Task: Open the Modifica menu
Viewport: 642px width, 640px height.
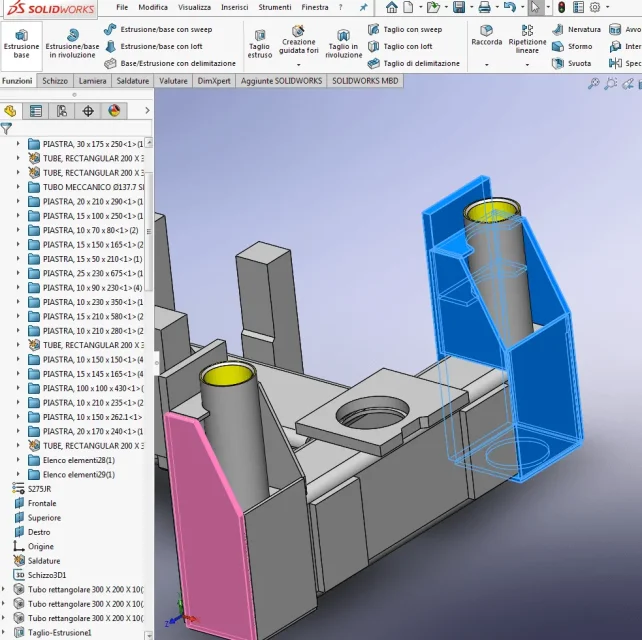Action: coord(153,7)
